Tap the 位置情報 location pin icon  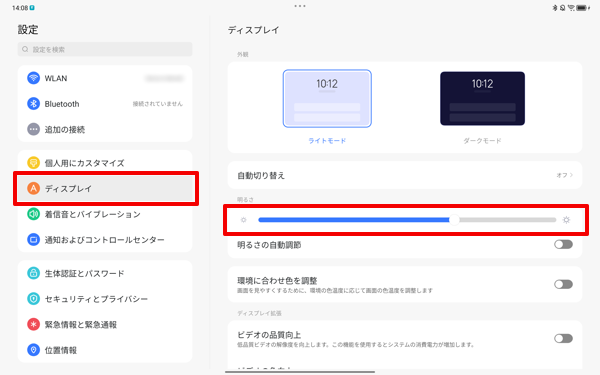[33, 350]
